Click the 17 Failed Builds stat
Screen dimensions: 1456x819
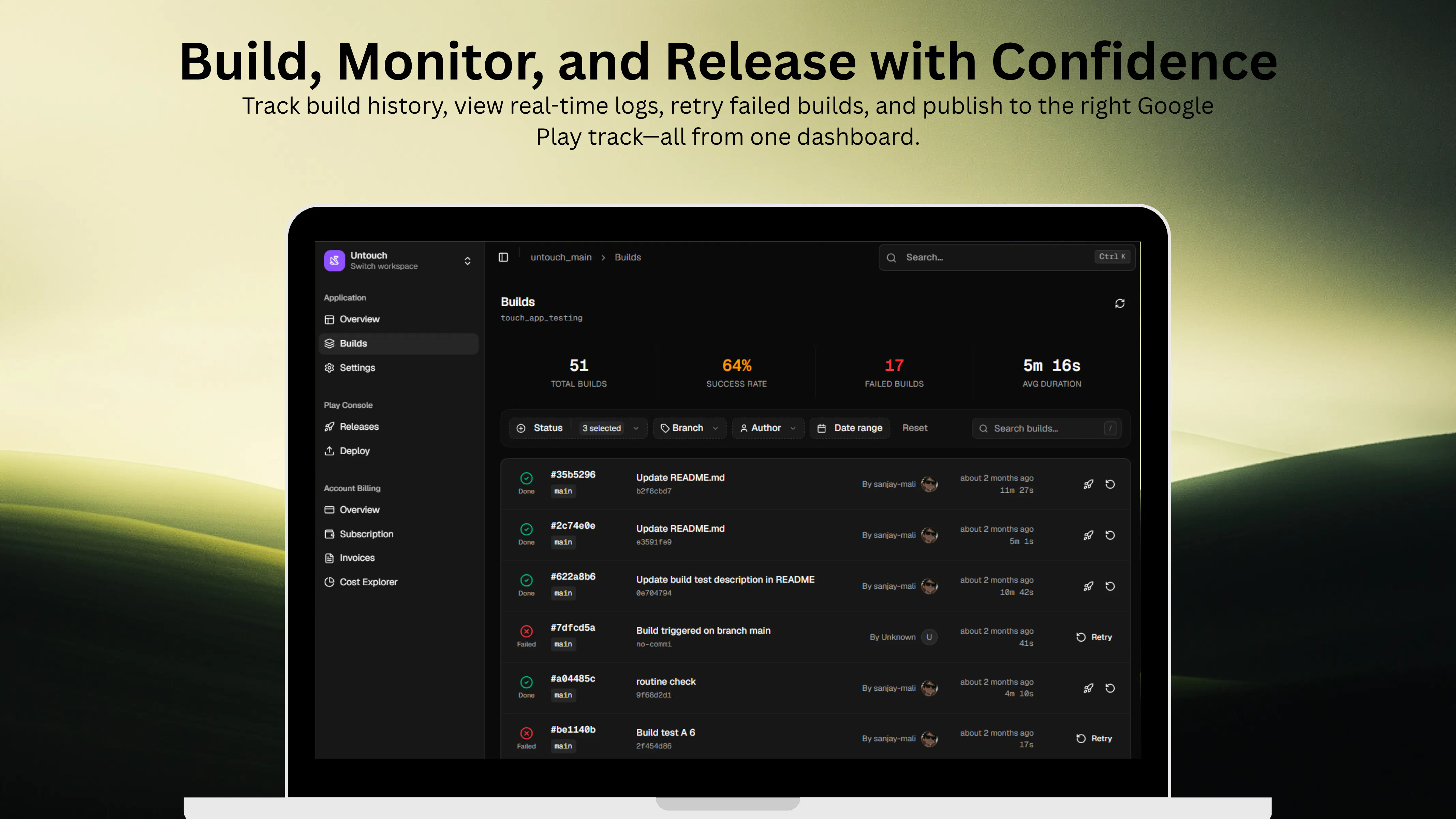click(894, 373)
